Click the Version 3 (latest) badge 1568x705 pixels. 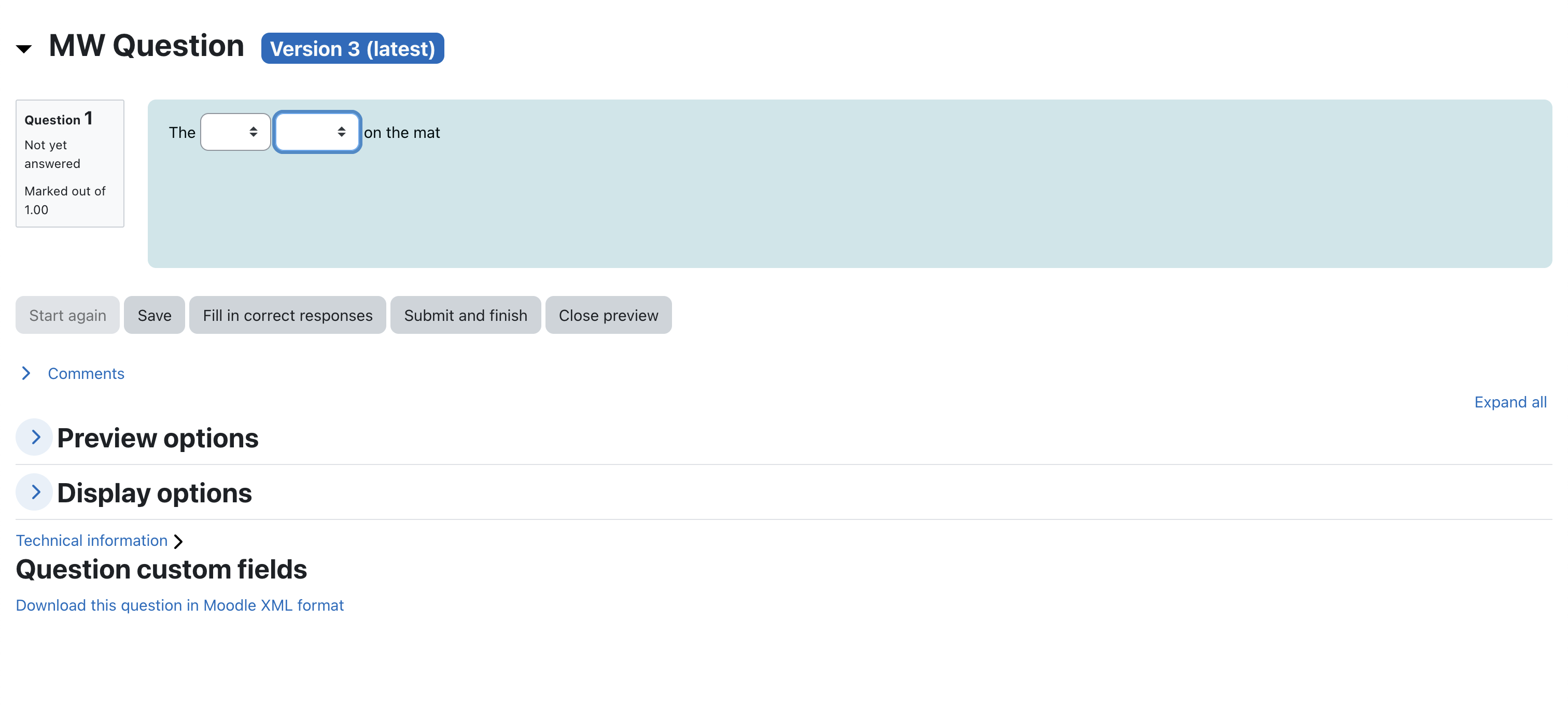coord(353,48)
